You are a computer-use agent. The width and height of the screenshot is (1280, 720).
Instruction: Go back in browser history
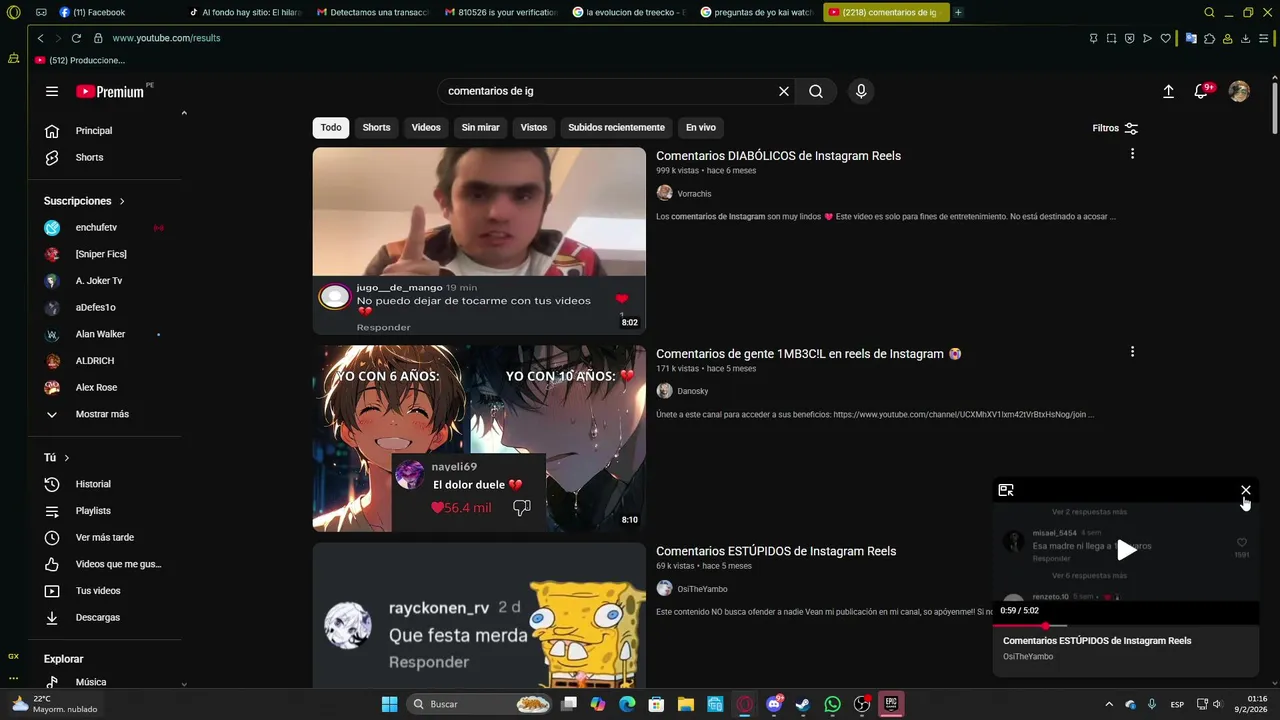pos(40,38)
